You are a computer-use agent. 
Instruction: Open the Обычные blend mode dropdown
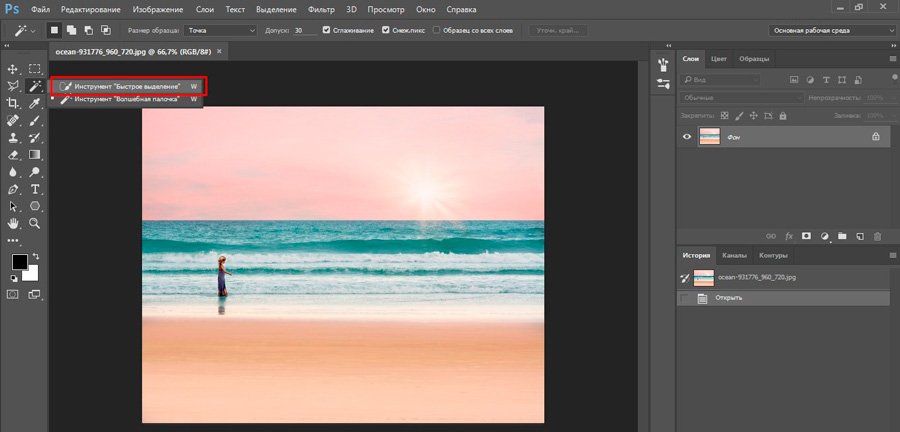(x=742, y=98)
